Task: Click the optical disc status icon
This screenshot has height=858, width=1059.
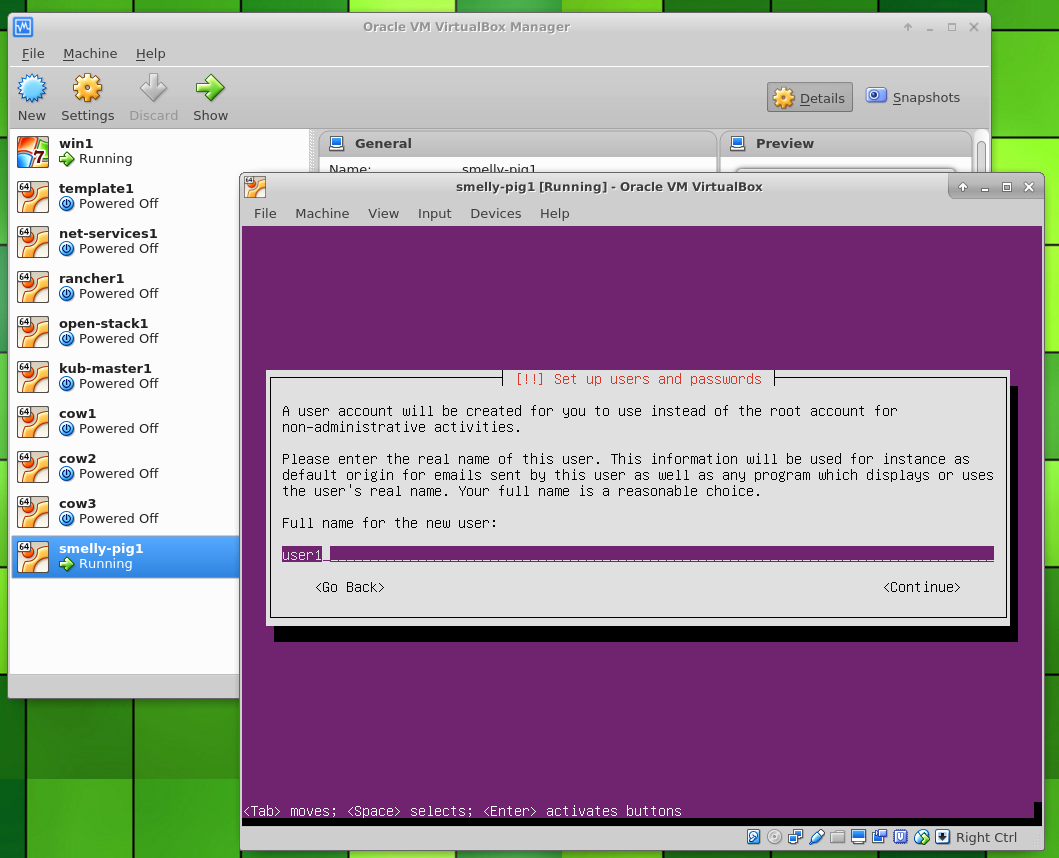Action: pos(775,837)
